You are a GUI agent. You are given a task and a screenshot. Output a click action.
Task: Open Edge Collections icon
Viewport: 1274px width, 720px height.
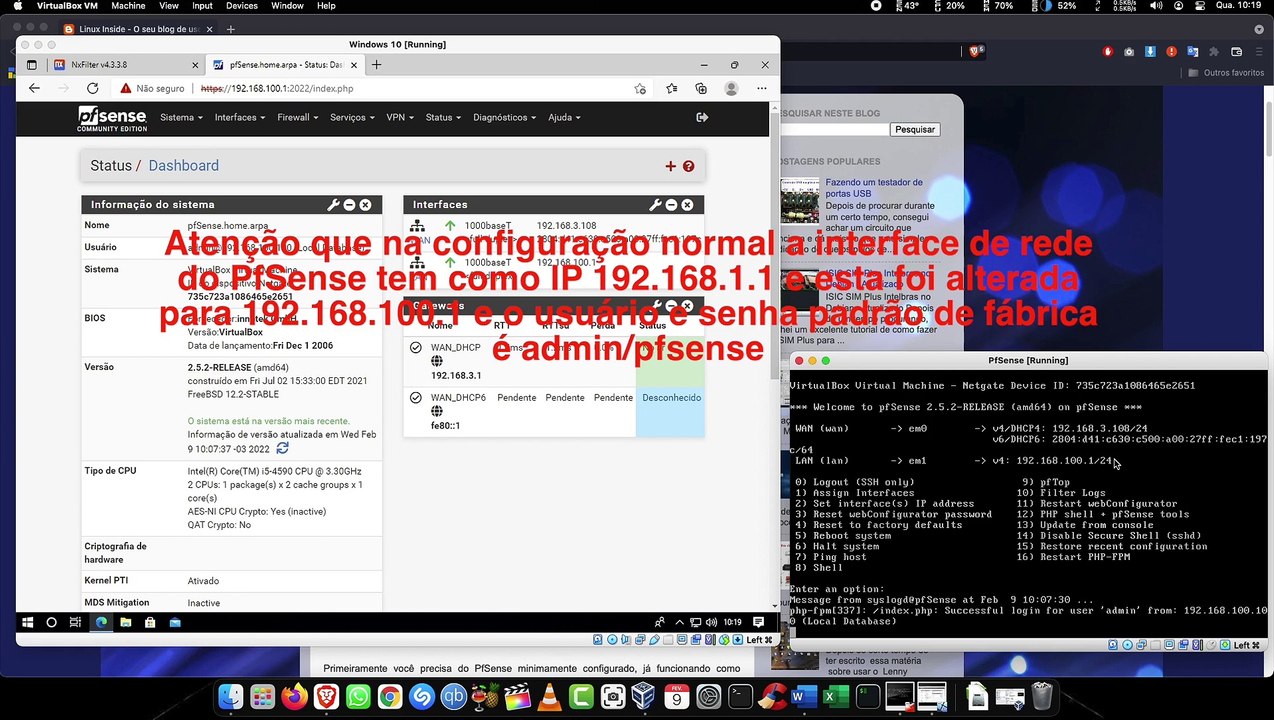[701, 89]
